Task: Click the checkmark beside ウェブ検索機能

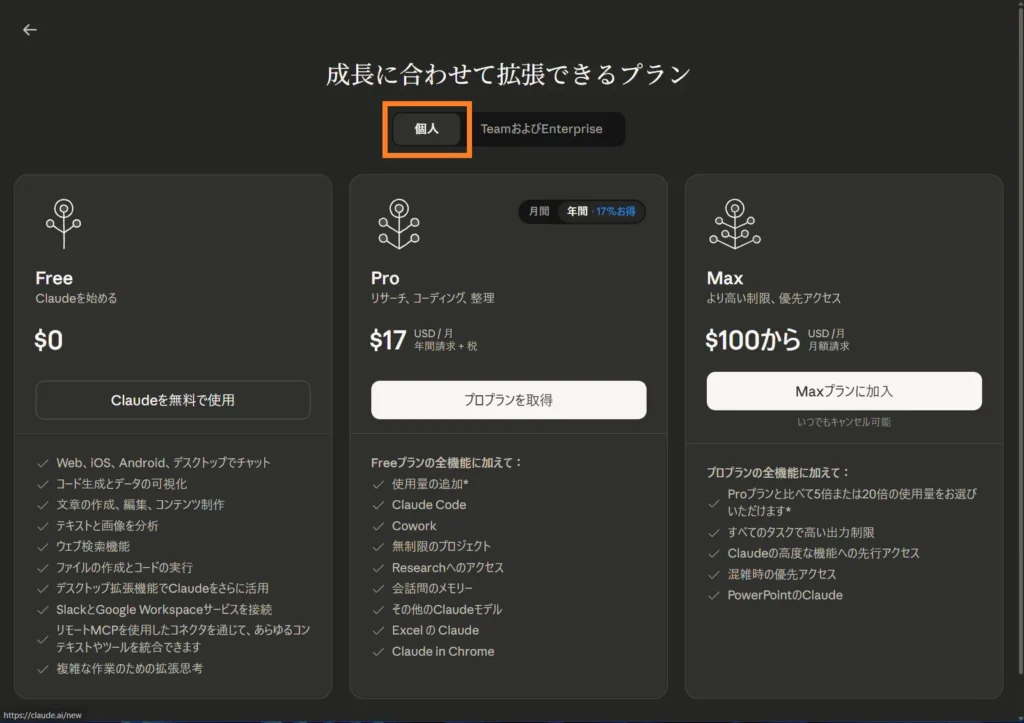Action: [x=41, y=547]
